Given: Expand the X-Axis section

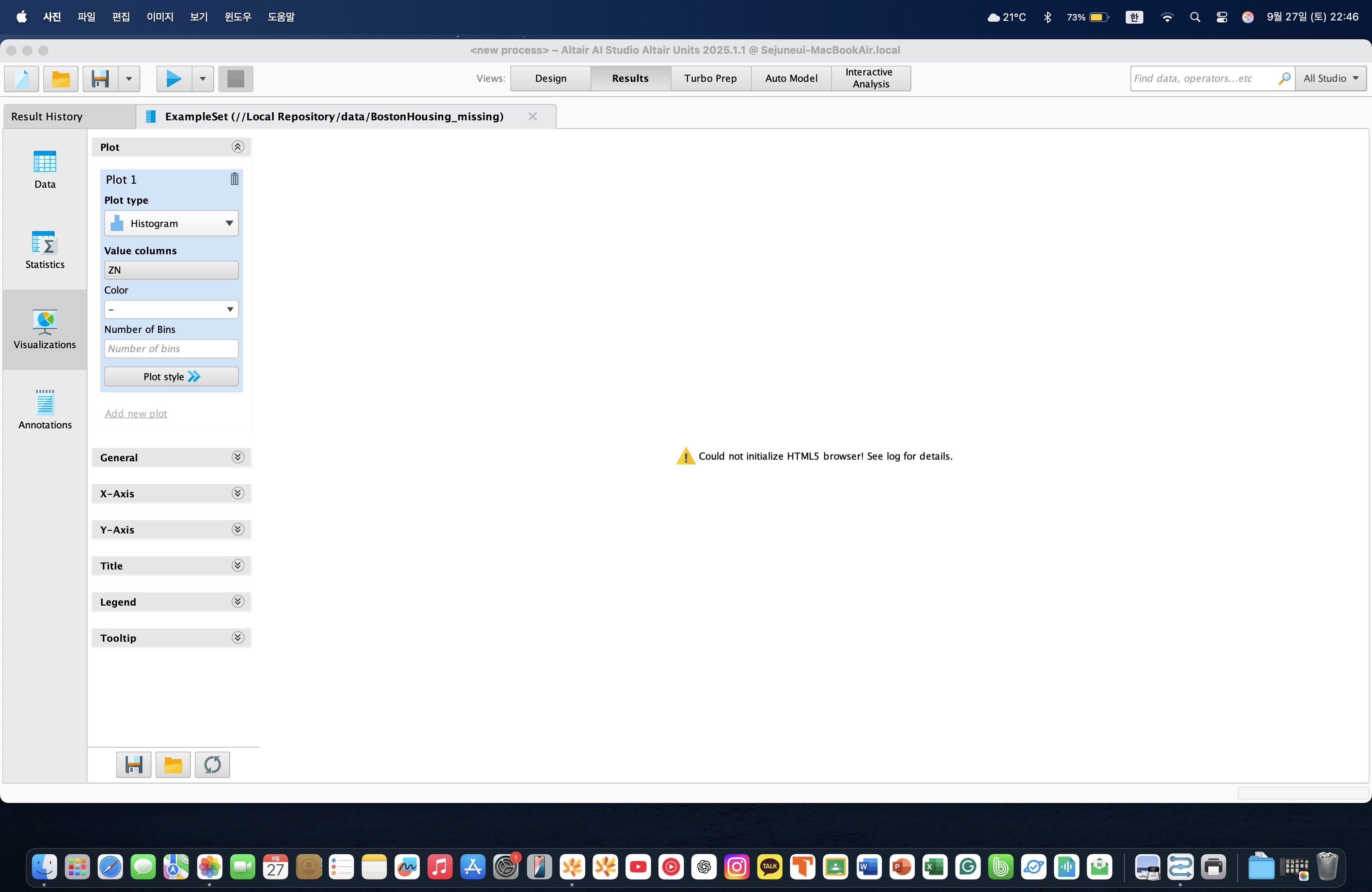Looking at the screenshot, I should click(237, 493).
